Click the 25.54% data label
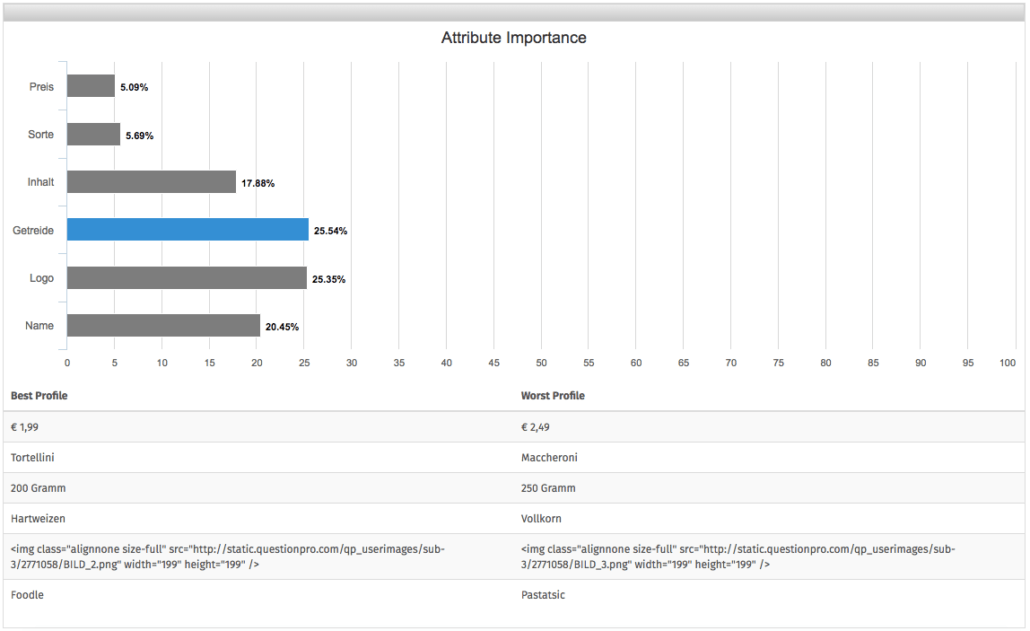 pyautogui.click(x=331, y=231)
